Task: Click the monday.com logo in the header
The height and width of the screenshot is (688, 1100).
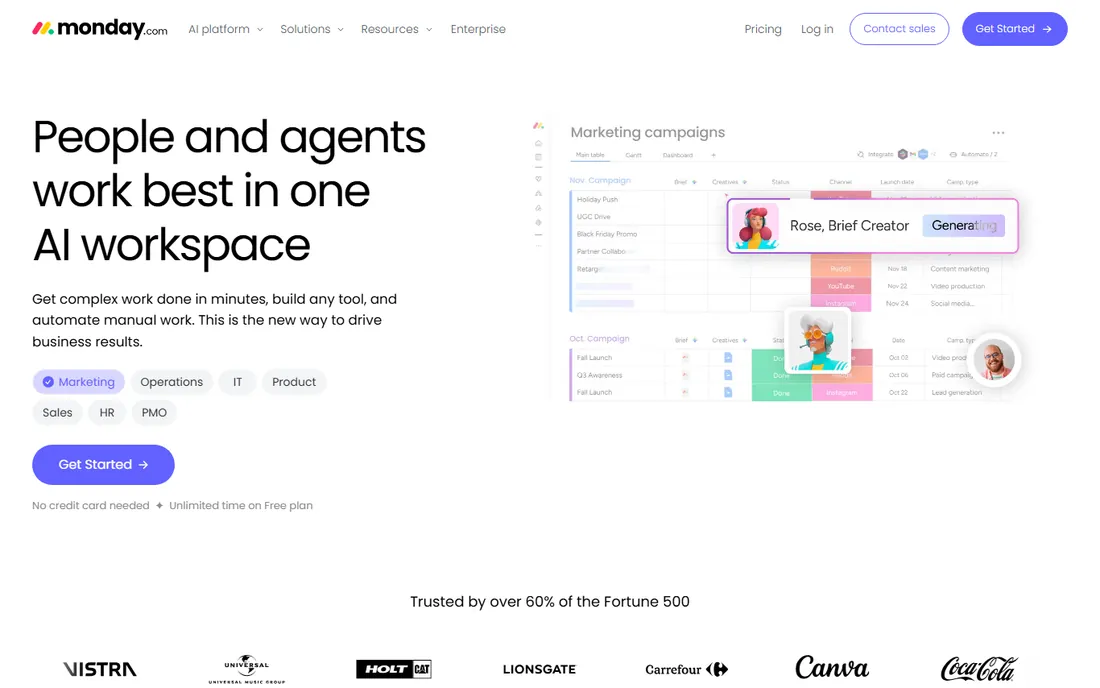Action: pos(100,29)
